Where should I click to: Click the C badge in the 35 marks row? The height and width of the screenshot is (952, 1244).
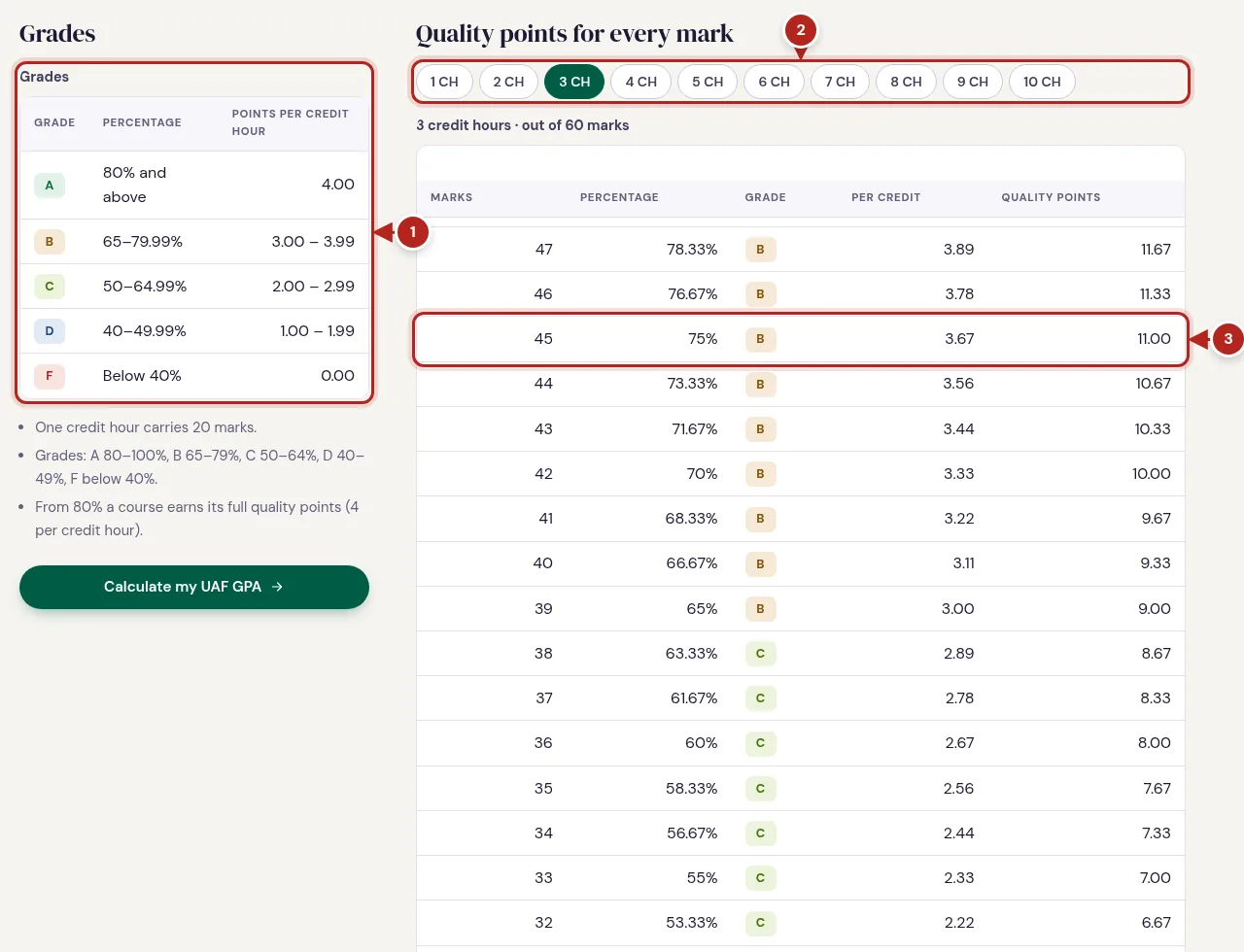760,789
